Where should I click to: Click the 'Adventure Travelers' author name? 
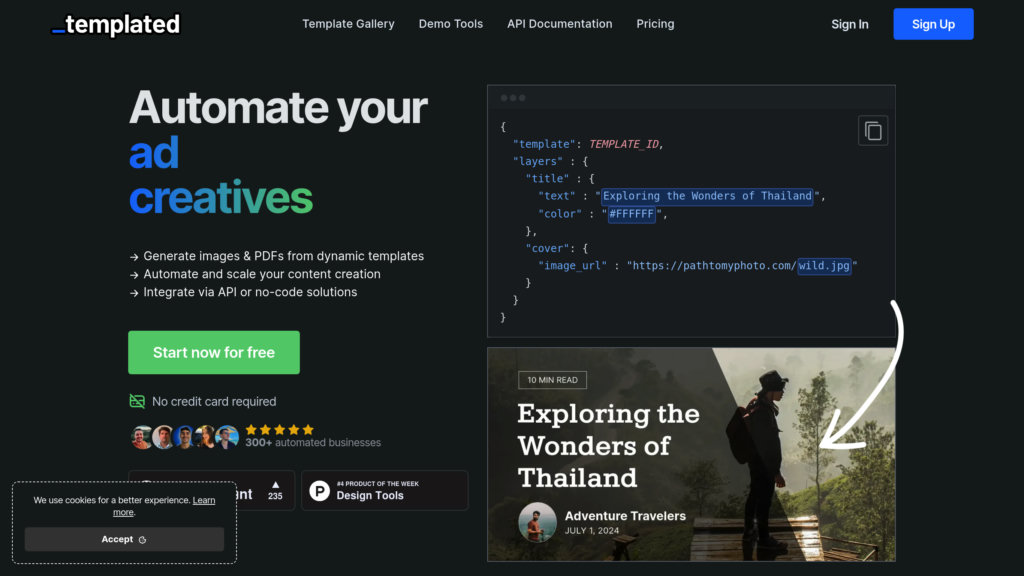click(x=625, y=516)
